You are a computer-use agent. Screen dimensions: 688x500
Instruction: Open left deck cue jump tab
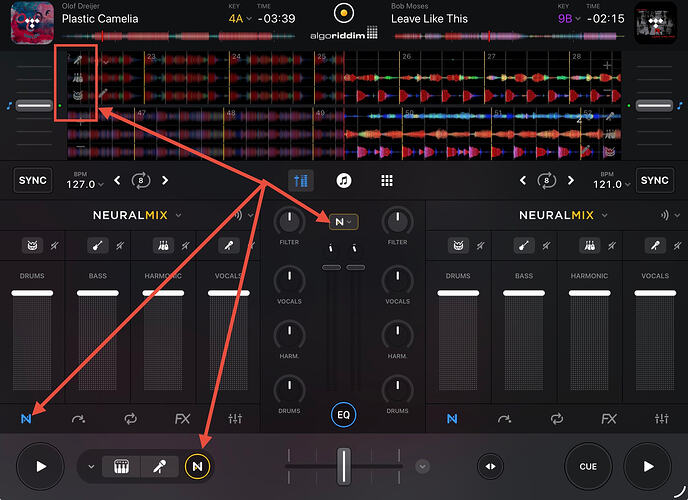click(x=79, y=419)
